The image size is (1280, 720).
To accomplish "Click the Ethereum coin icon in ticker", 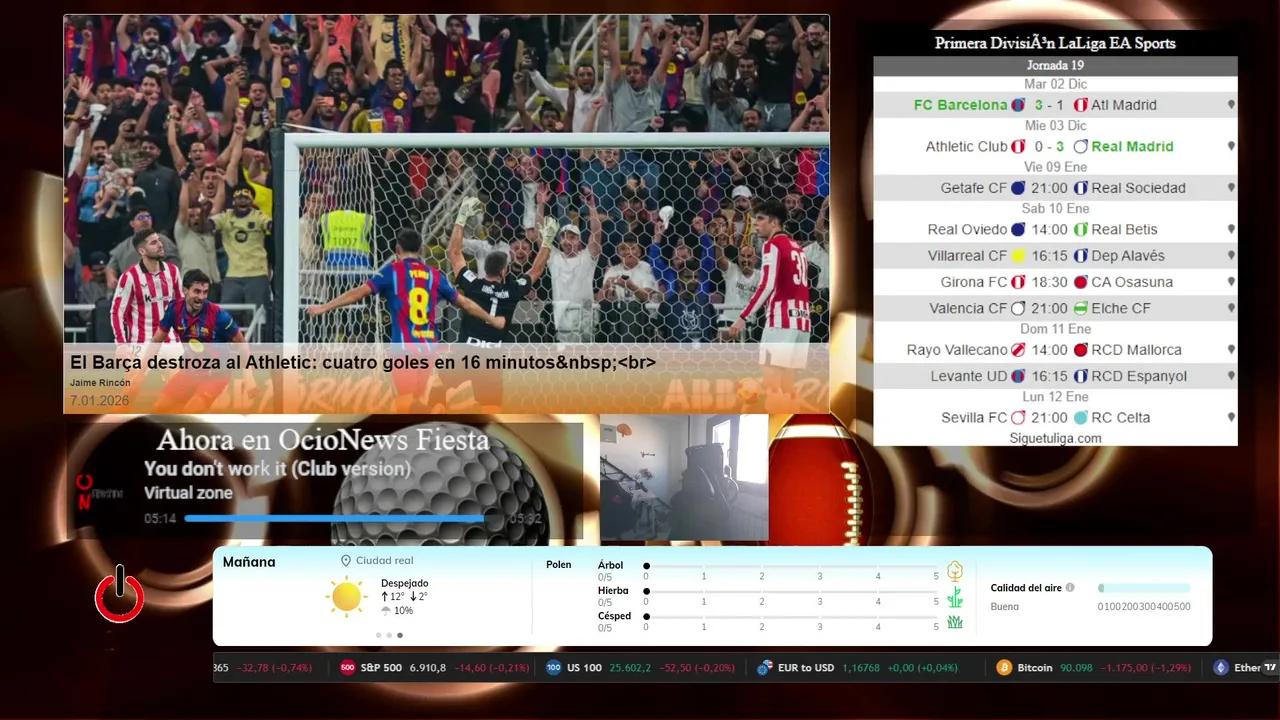I will pos(1220,668).
